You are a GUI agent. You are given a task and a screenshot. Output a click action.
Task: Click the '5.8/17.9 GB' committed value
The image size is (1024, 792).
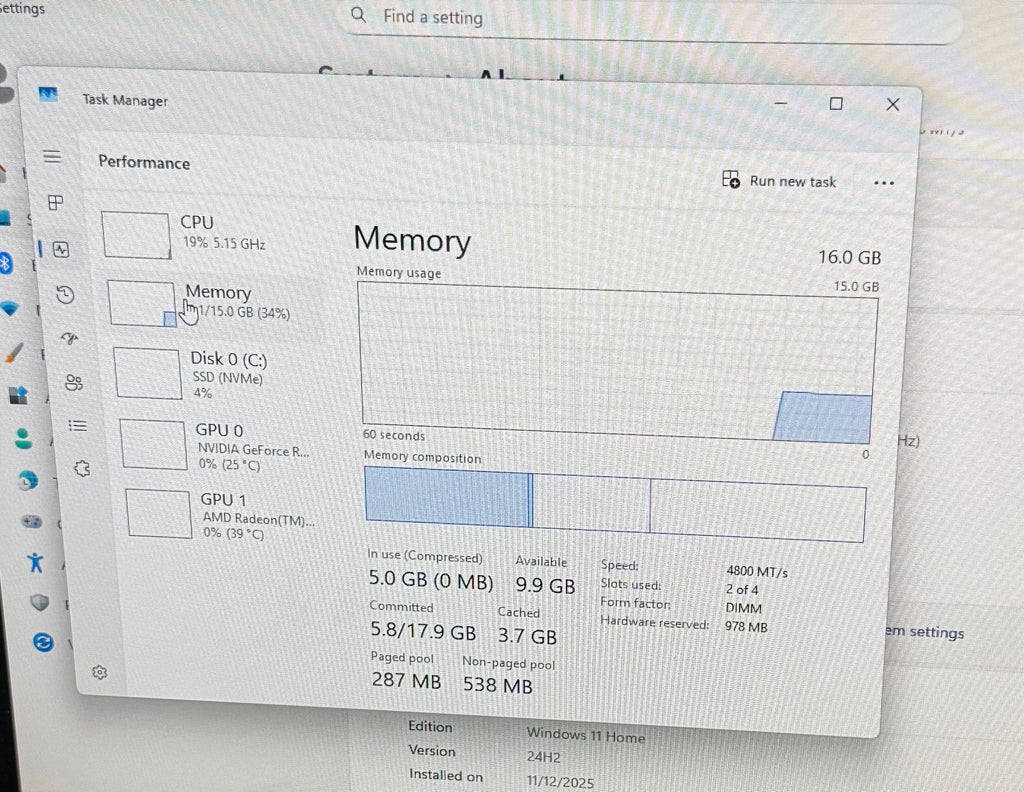(423, 631)
